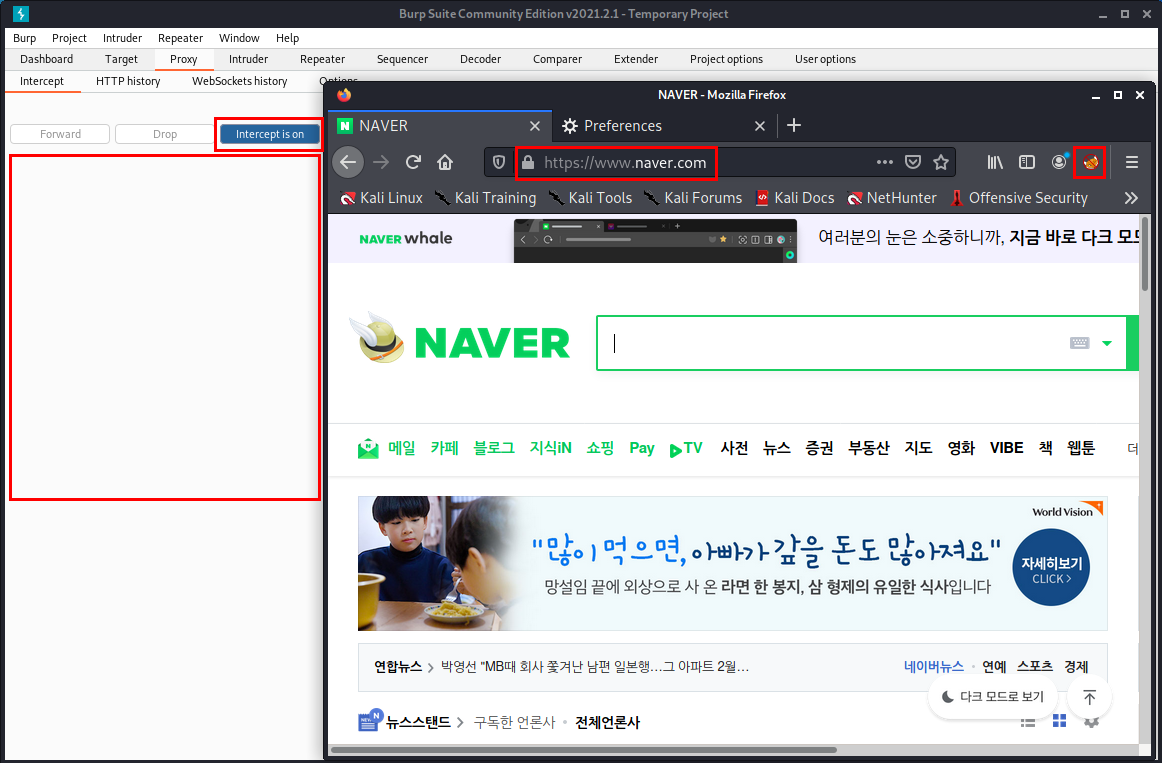Open Offensive Security bookmark
The width and height of the screenshot is (1162, 763).
coord(1019,198)
